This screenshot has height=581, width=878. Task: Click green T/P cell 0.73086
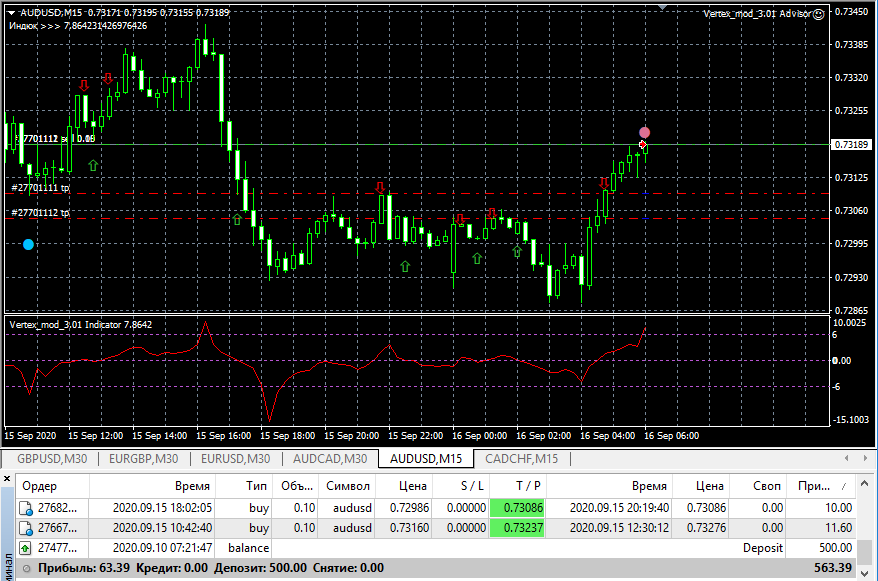point(516,507)
